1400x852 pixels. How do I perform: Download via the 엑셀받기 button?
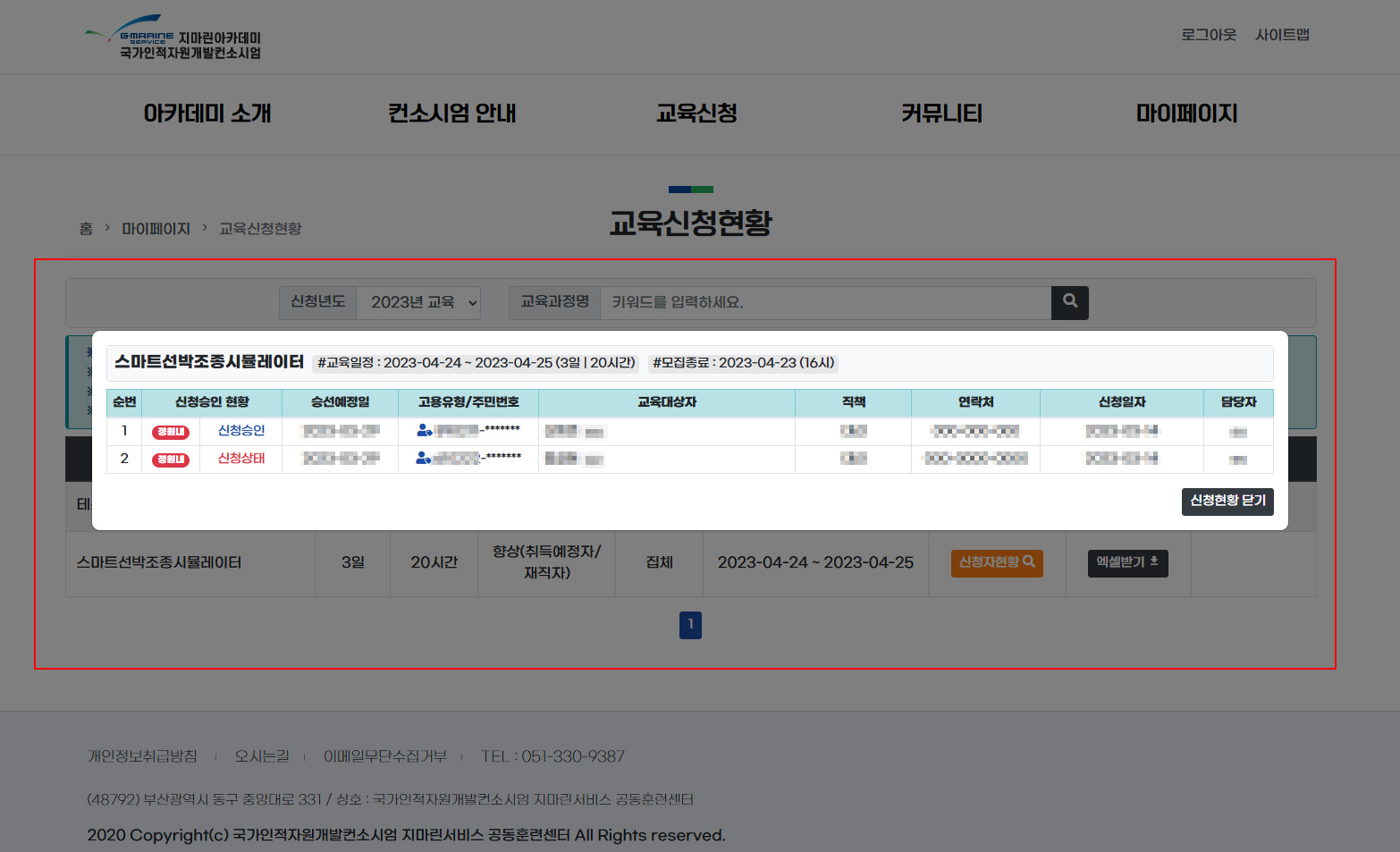1127,562
